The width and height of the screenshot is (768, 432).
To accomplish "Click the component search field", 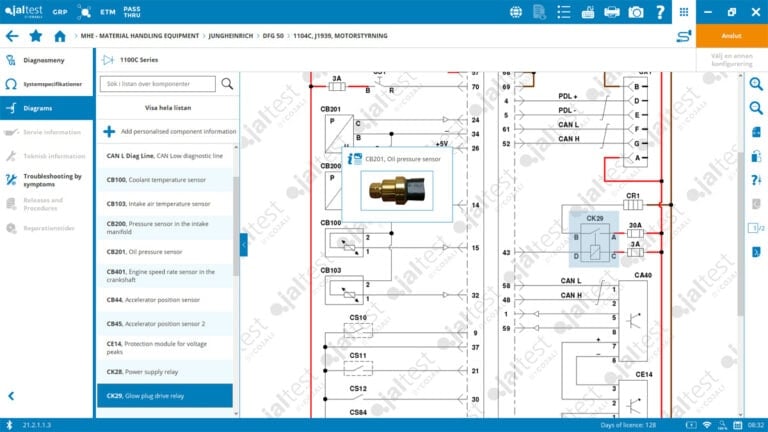I will tap(157, 84).
